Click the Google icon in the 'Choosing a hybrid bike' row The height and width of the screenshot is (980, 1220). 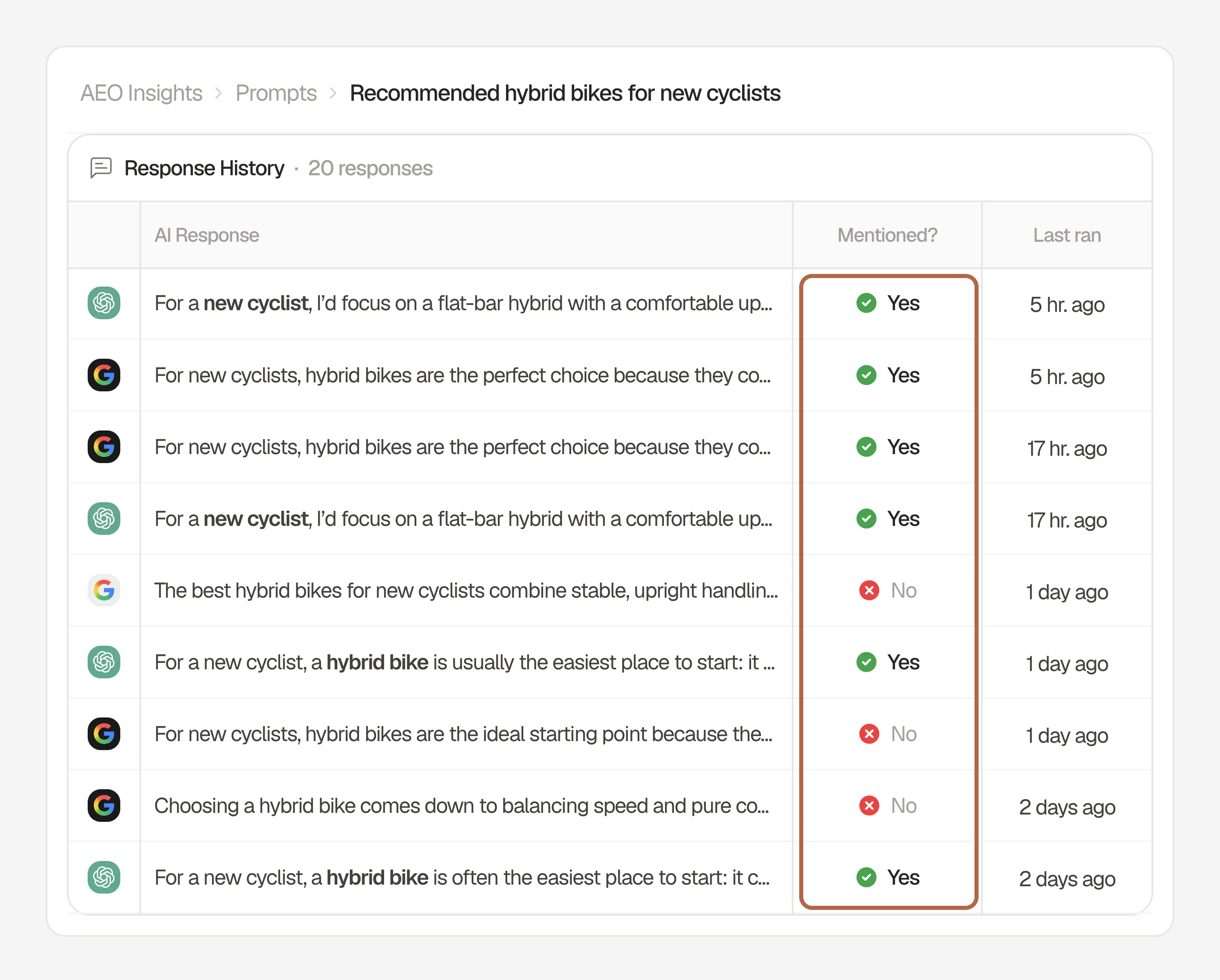[x=104, y=806]
